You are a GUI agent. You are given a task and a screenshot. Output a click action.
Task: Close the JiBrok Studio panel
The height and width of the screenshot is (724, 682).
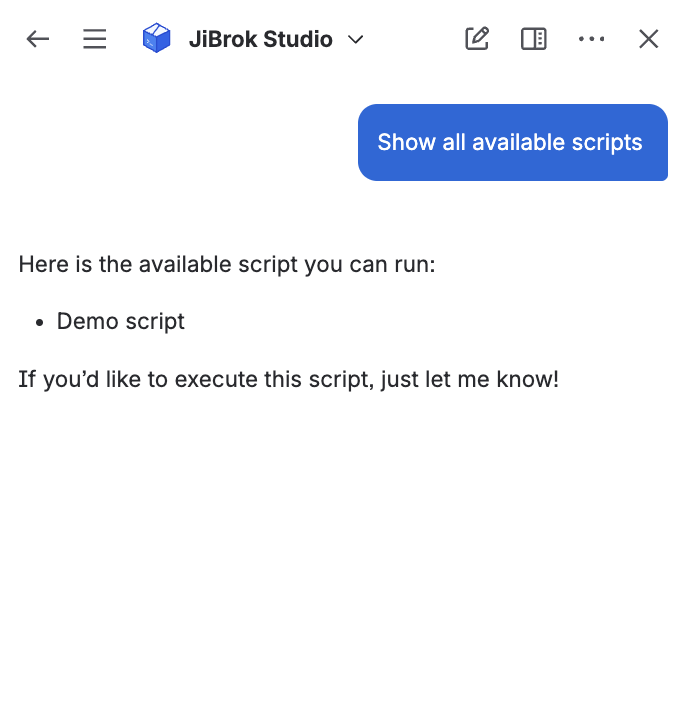pos(649,39)
